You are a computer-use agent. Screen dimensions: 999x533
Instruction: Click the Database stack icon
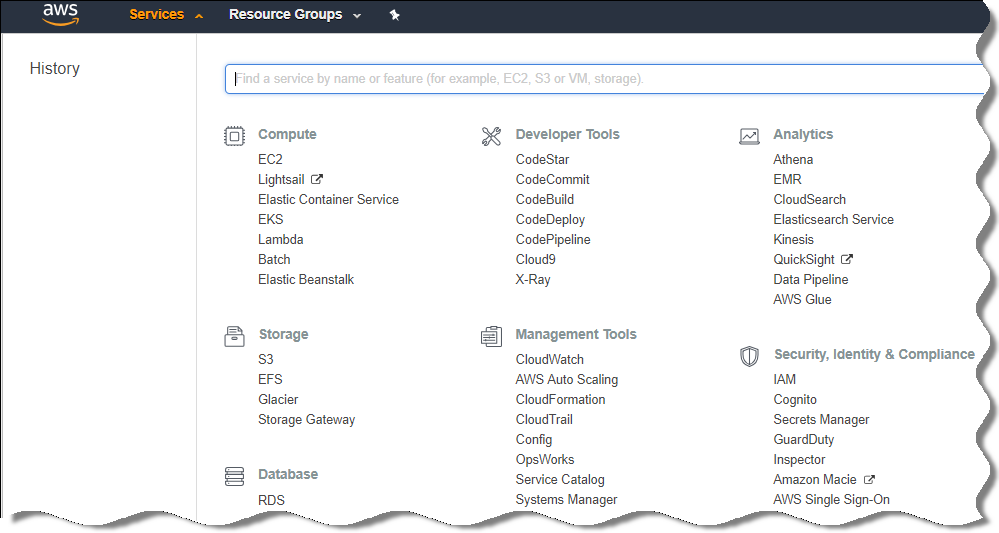coord(234,476)
